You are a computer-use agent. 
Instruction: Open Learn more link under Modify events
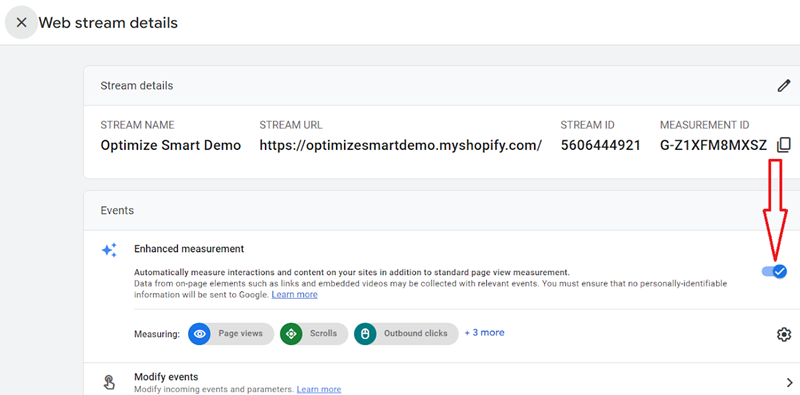319,389
